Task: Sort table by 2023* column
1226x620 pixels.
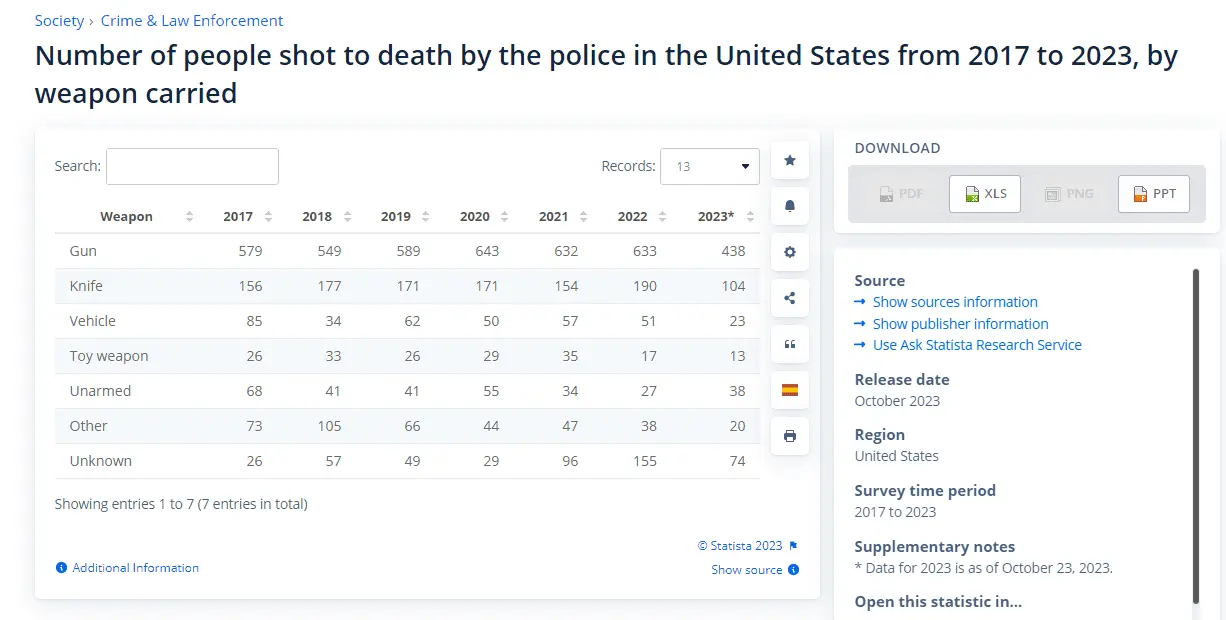Action: pos(718,216)
